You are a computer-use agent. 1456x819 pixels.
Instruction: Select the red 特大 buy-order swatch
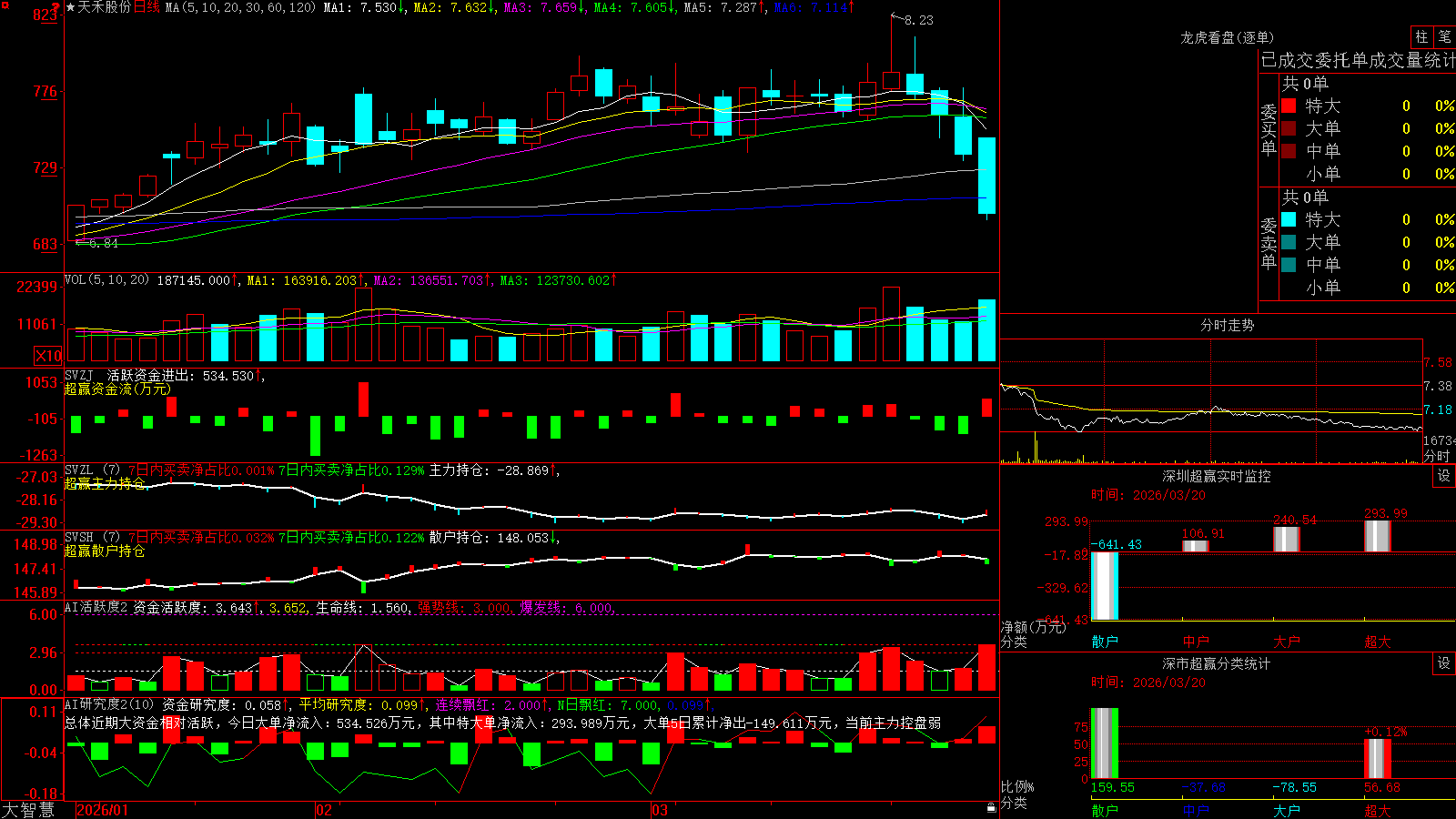(x=1289, y=106)
